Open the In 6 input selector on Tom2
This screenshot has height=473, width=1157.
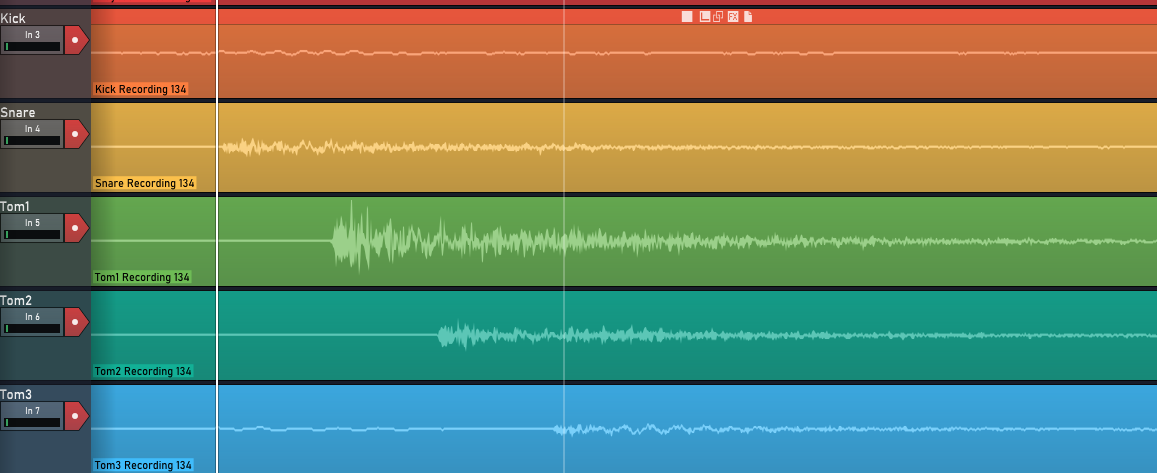pyautogui.click(x=32, y=317)
